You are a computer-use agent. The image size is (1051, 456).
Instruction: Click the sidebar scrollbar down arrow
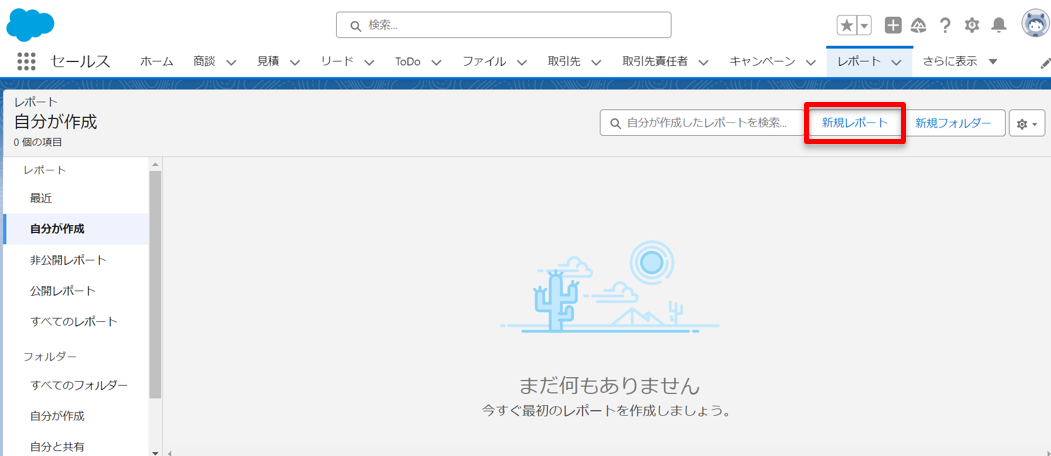click(156, 453)
